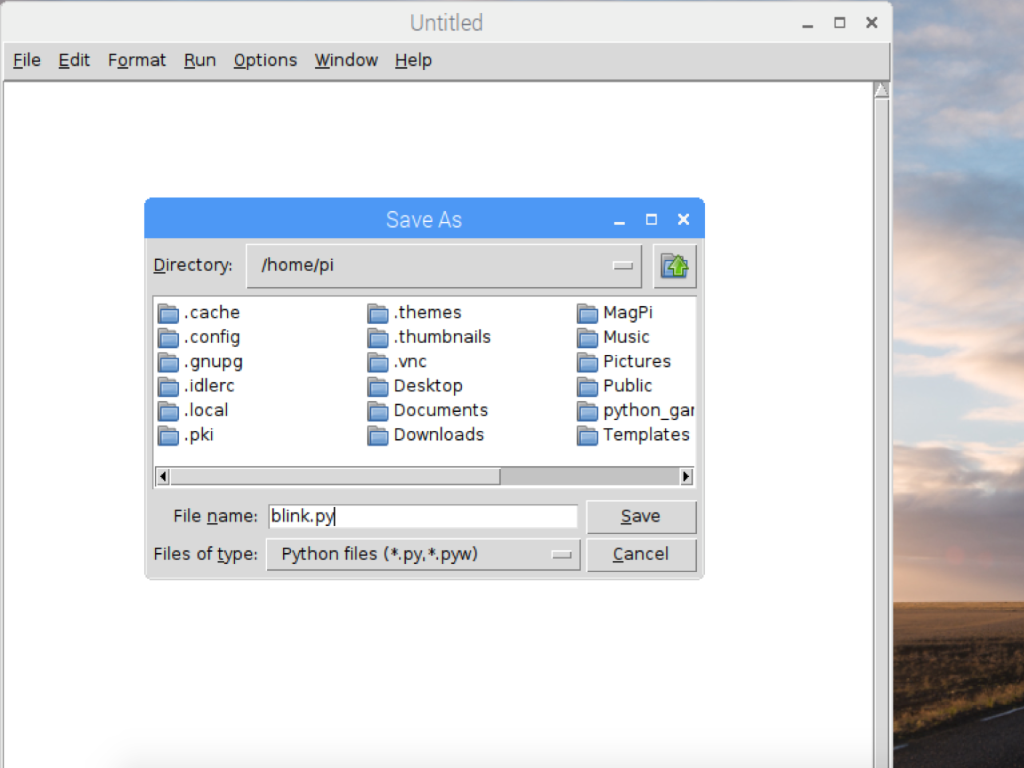This screenshot has width=1024, height=768.
Task: Select the MagPi folder
Action: point(615,313)
